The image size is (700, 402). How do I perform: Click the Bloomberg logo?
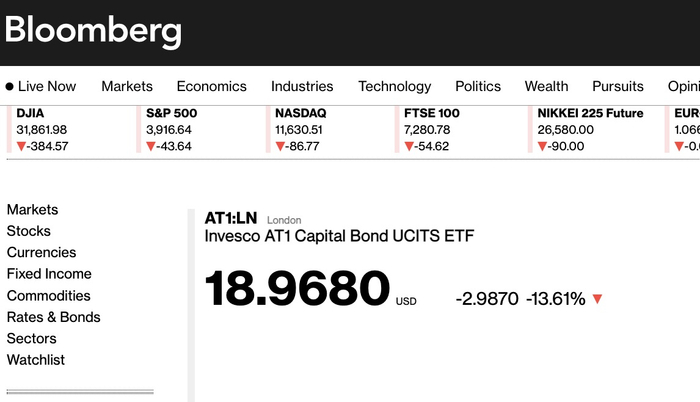point(93,31)
